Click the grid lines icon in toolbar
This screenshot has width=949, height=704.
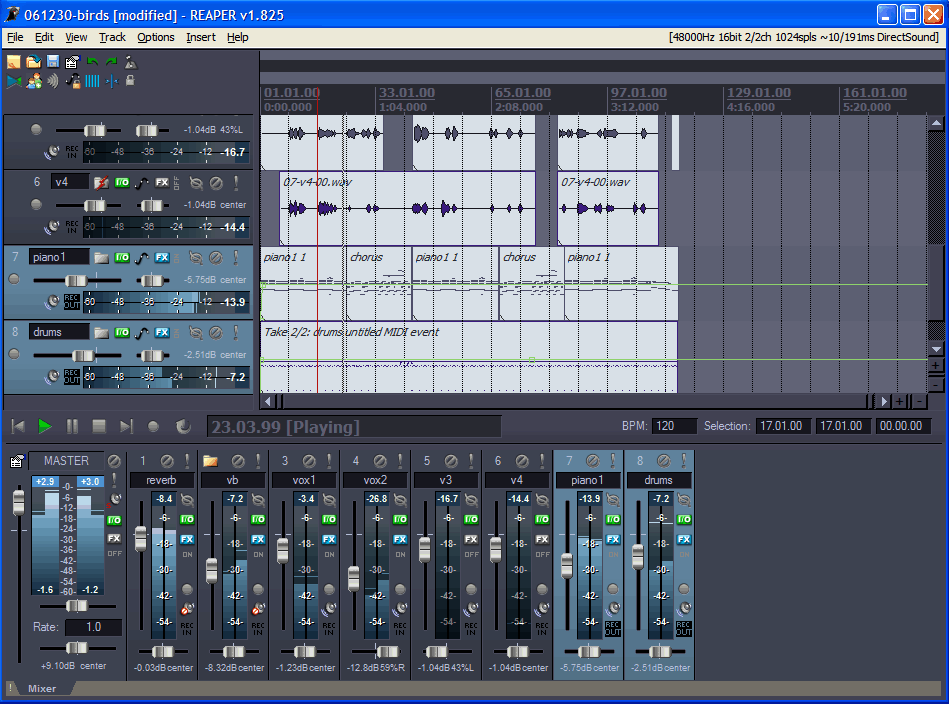[92, 81]
